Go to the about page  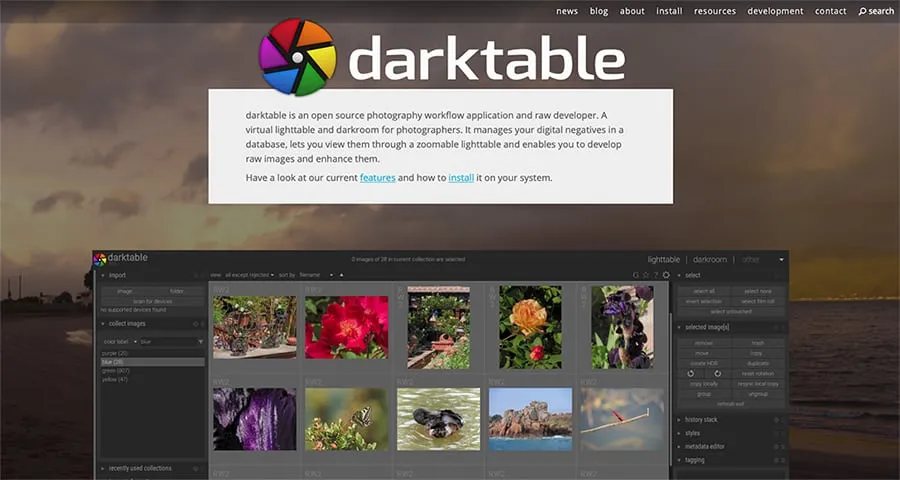[x=632, y=11]
